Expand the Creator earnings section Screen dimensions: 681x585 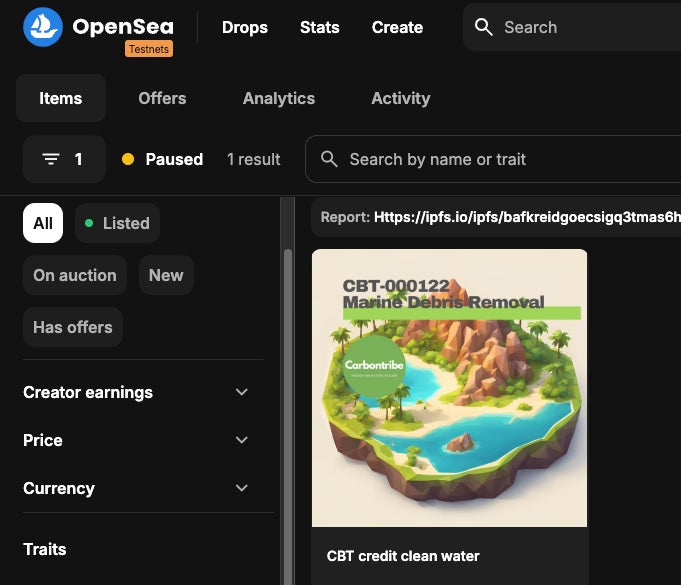pos(136,392)
